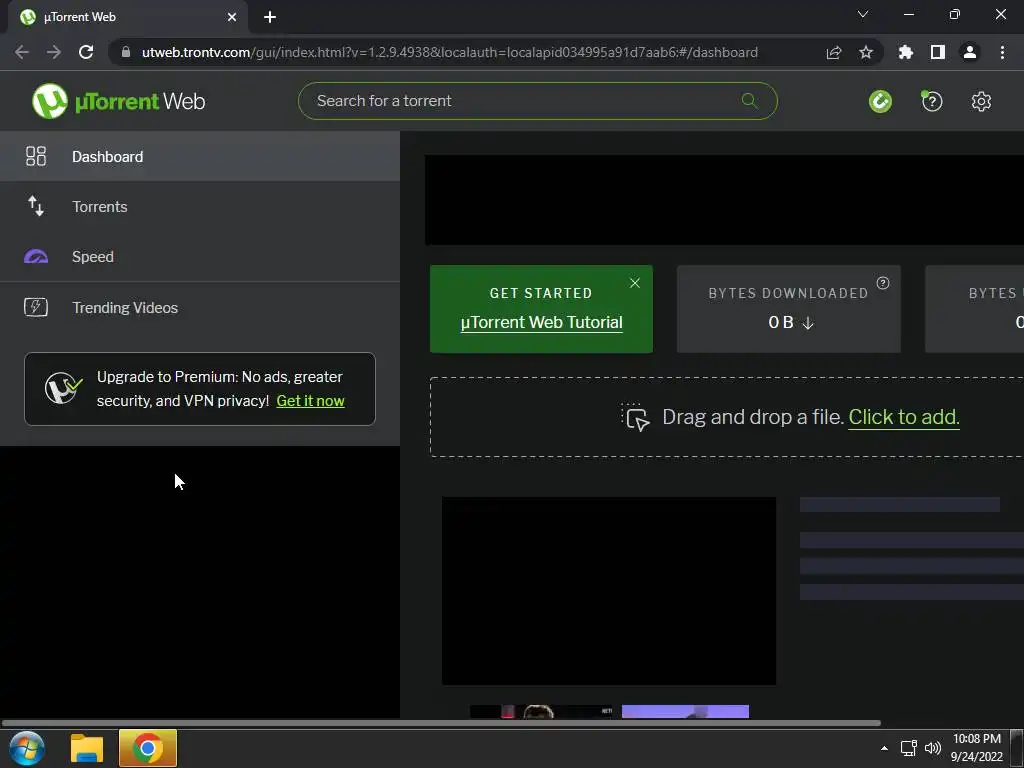This screenshot has width=1024, height=768.
Task: Click the address bar URL
Action: click(x=450, y=52)
